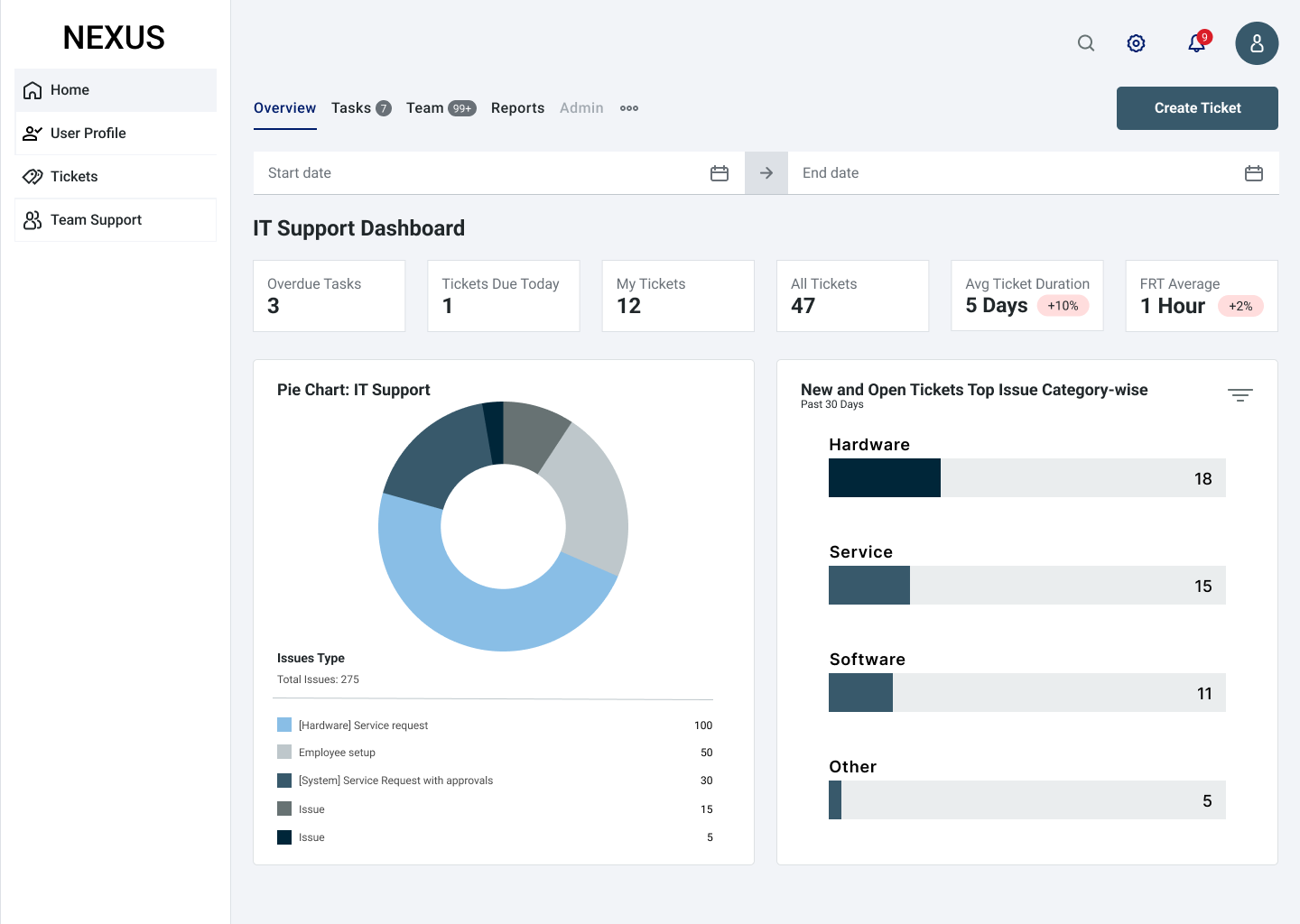Viewport: 1300px width, 924px height.
Task: Switch to the Overview tab
Action: [x=285, y=108]
